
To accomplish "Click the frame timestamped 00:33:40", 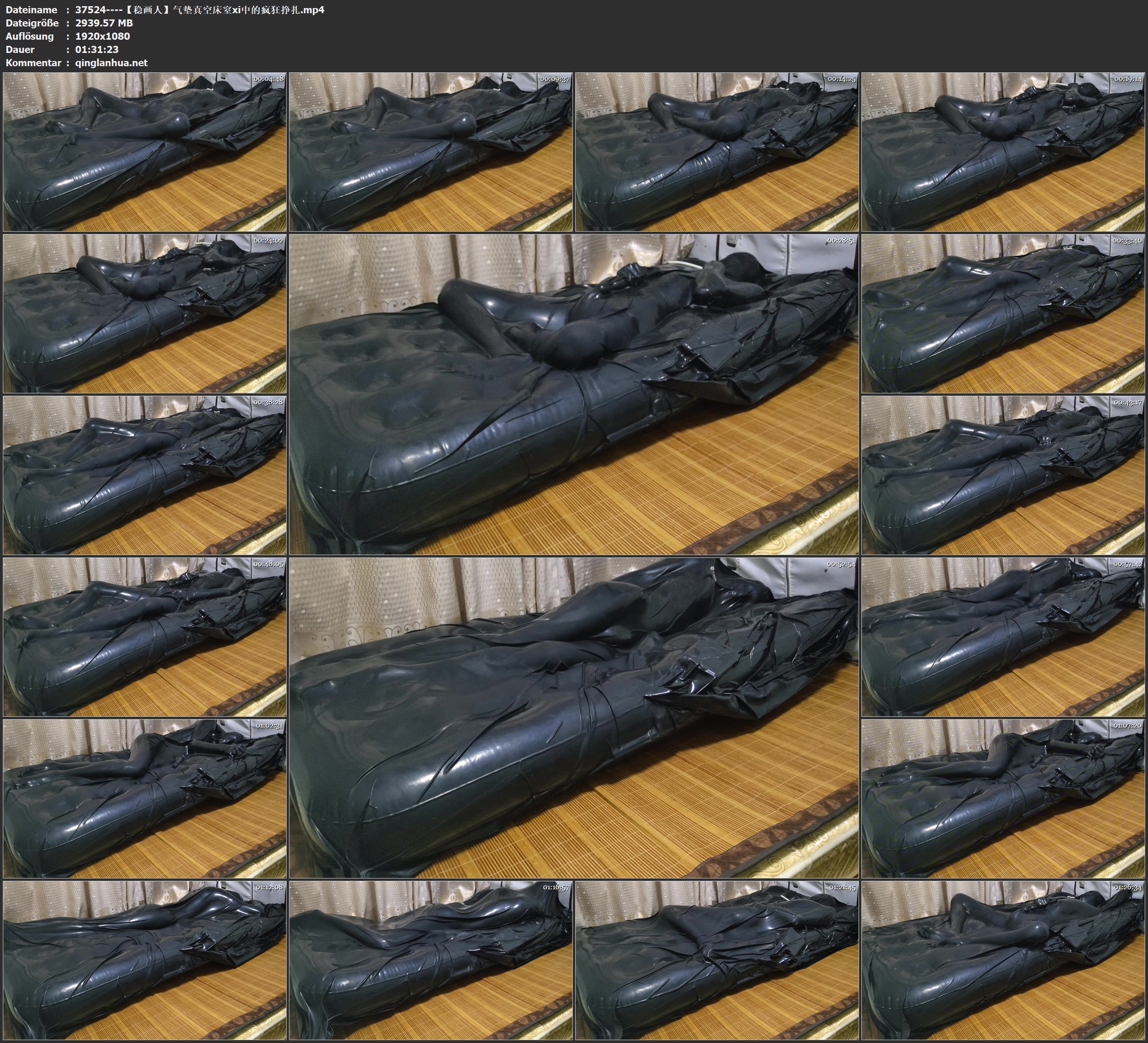I will coord(1003,313).
